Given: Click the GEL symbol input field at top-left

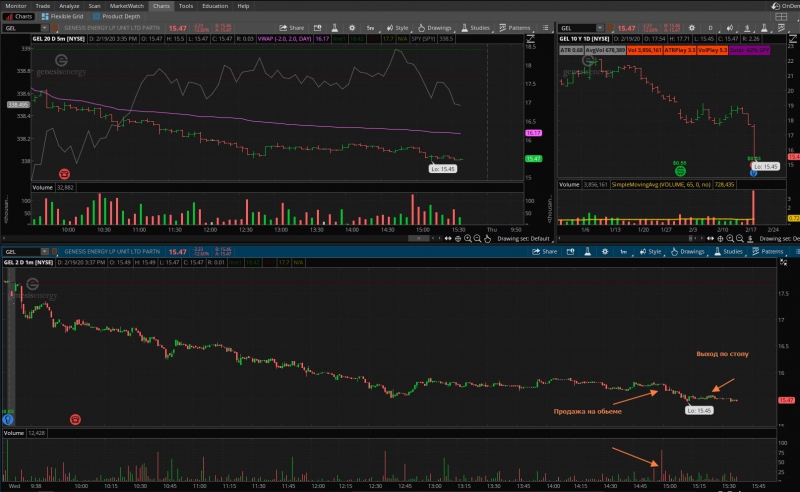Looking at the screenshot, I should 22,28.
